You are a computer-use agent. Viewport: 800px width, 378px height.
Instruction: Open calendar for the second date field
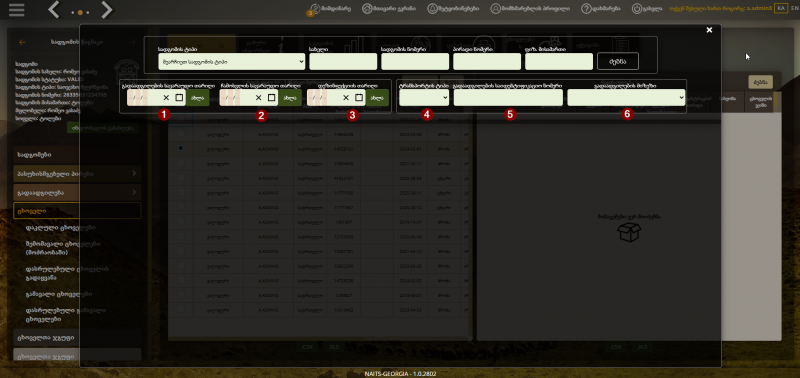(x=271, y=97)
